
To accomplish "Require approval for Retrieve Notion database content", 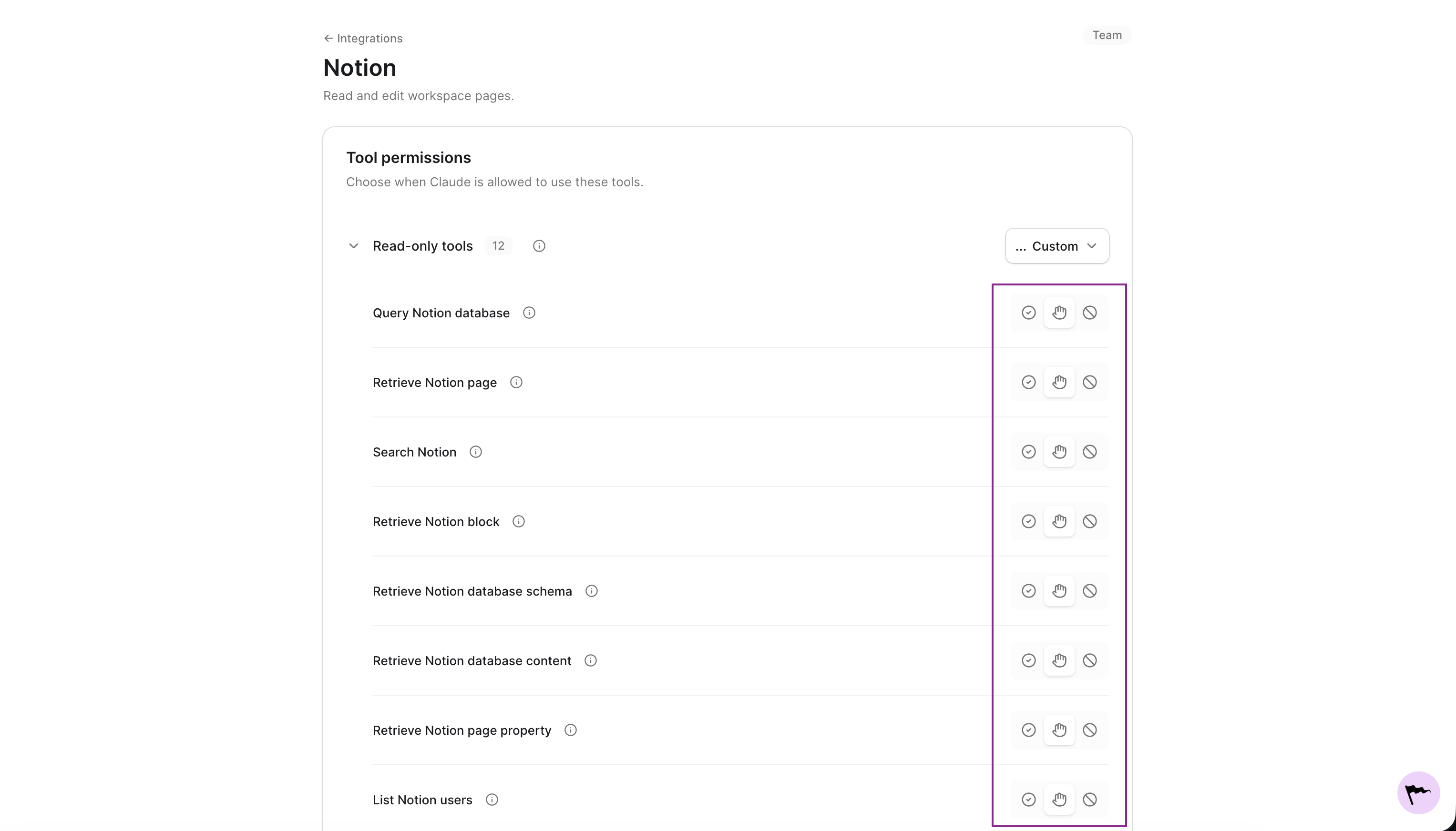I will (1059, 661).
